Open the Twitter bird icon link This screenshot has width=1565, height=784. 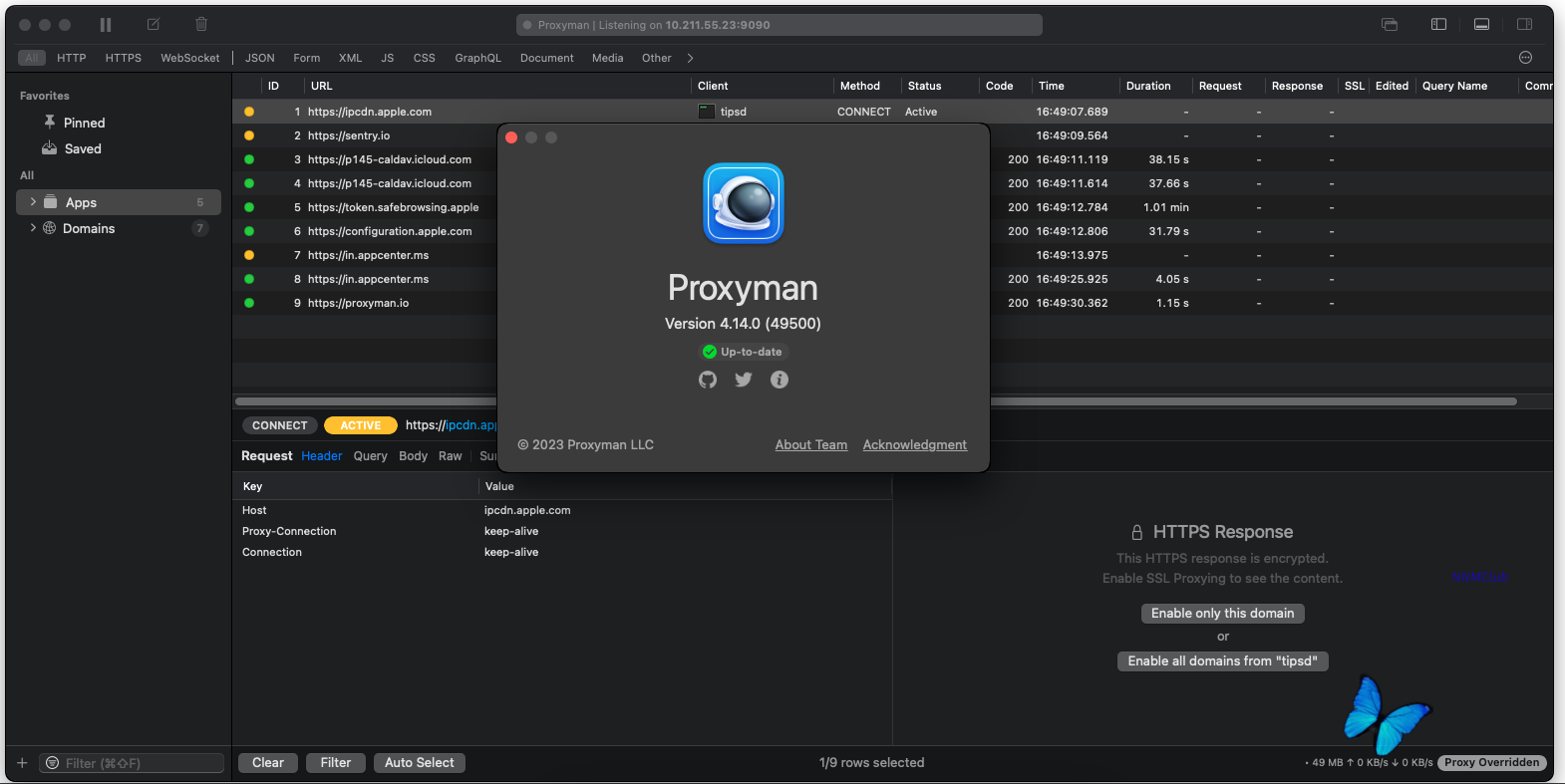pos(744,380)
